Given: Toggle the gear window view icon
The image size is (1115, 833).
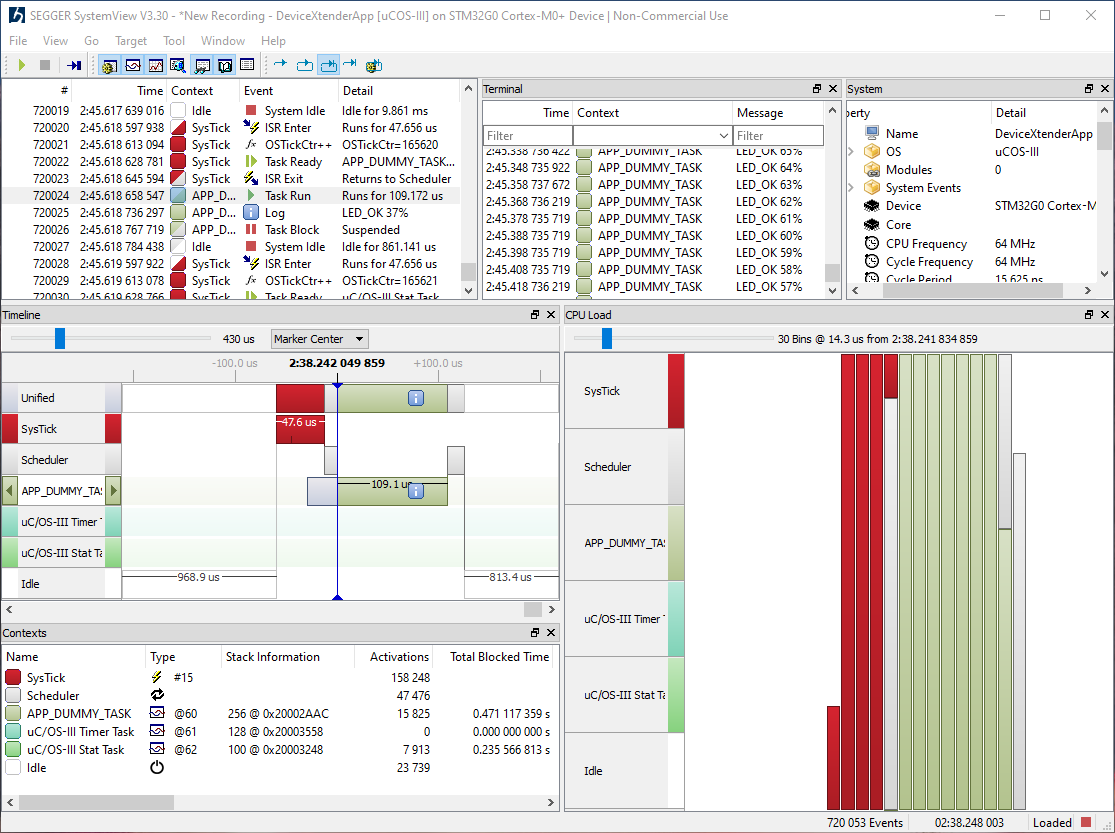Looking at the screenshot, I should click(110, 65).
